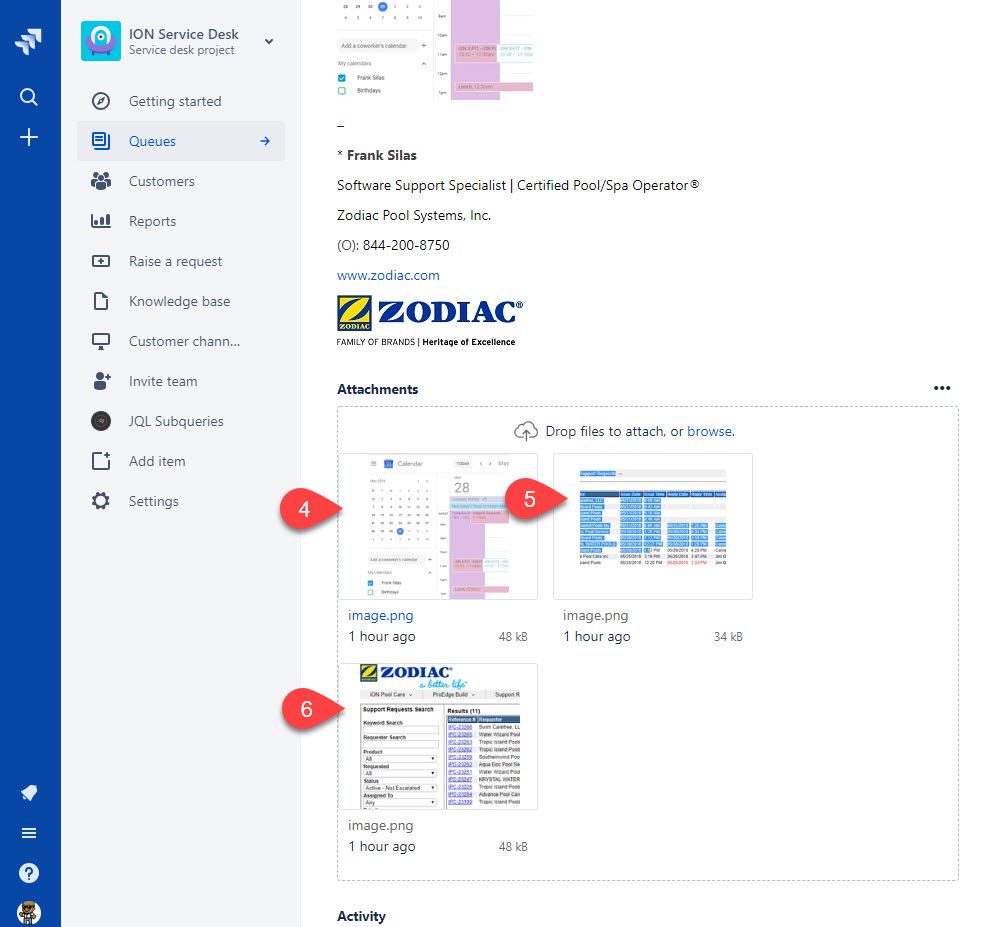Open the Customers page

point(162,182)
